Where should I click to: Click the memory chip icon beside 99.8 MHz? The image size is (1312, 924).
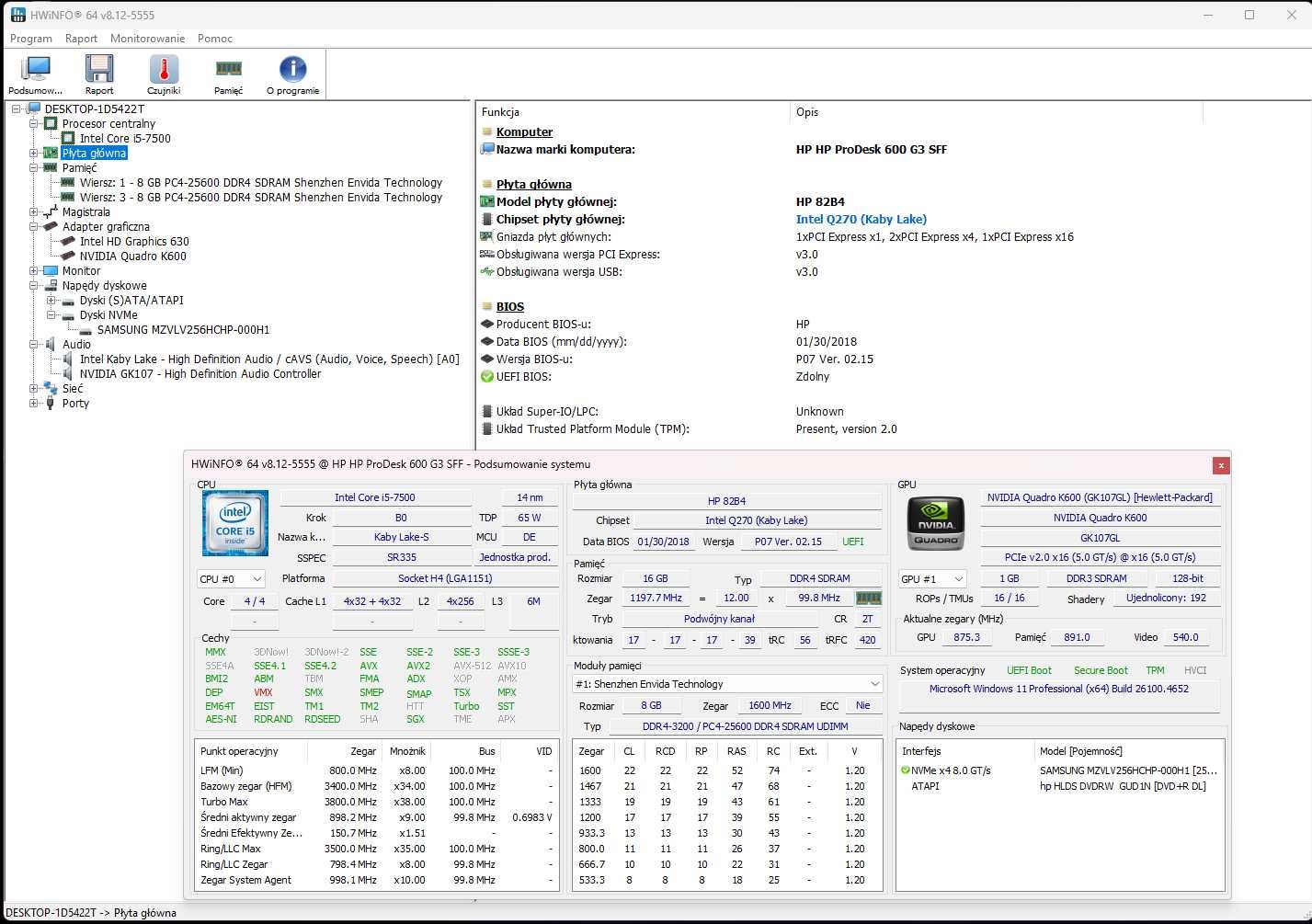click(868, 598)
